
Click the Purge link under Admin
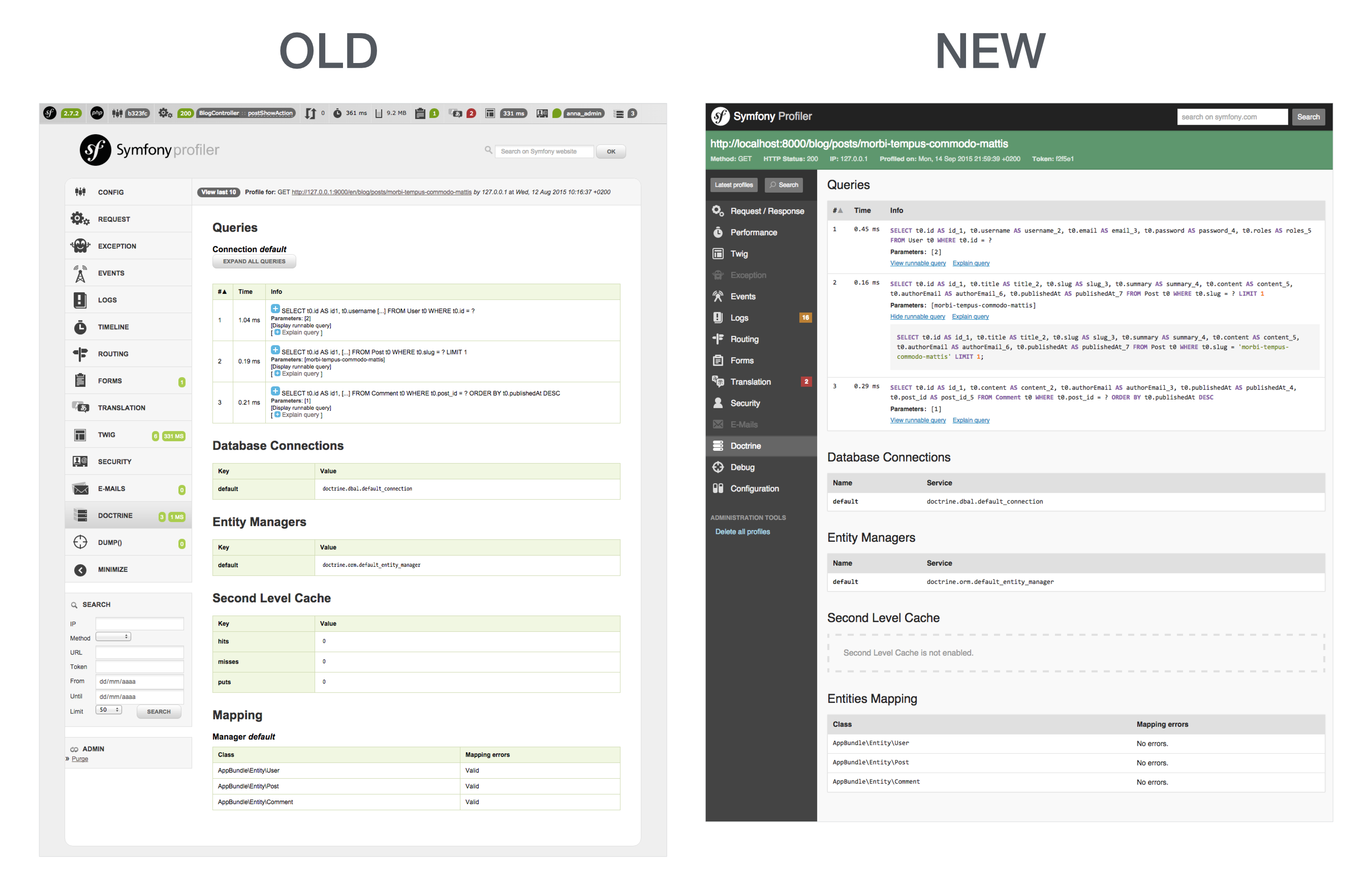point(80,758)
